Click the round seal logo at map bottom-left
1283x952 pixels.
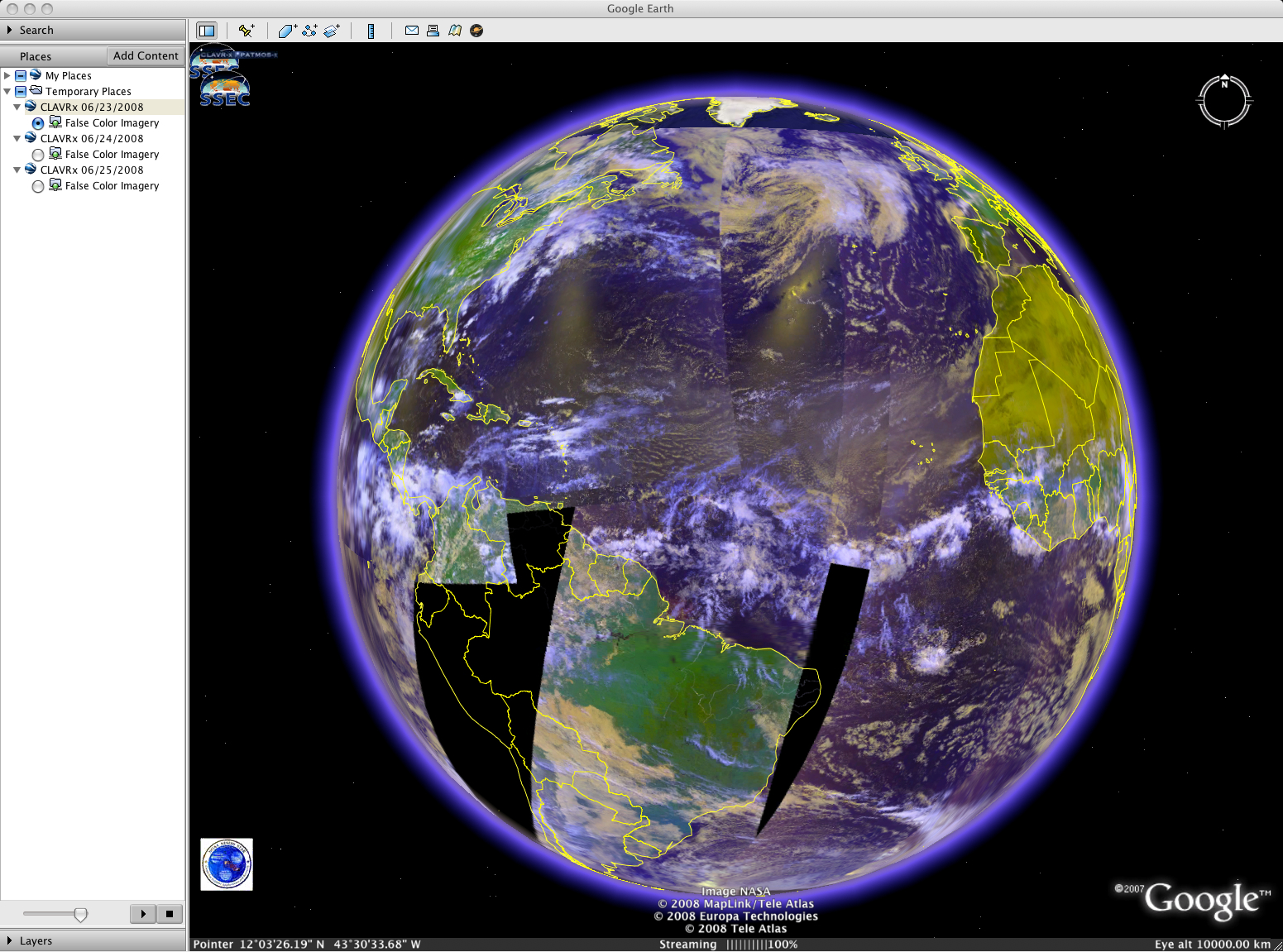[227, 864]
